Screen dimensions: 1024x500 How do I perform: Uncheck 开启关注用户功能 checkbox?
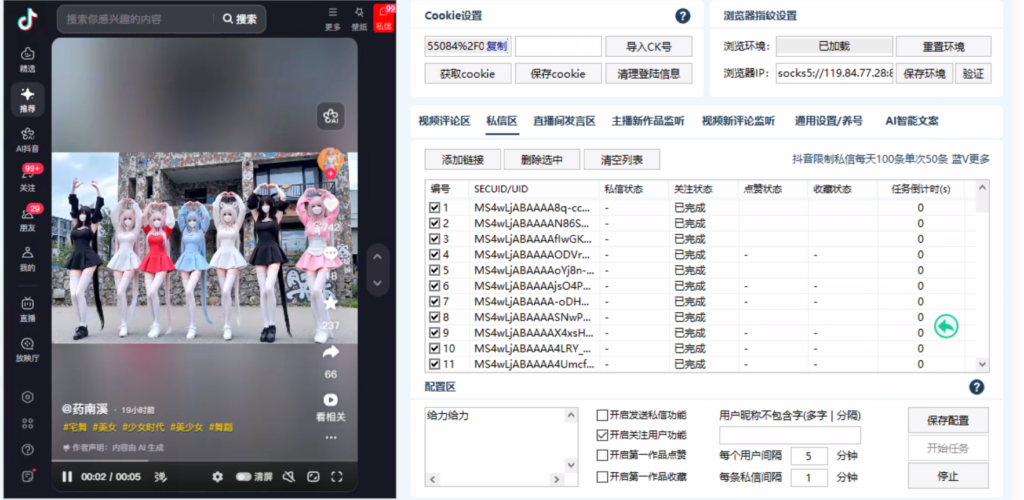click(x=602, y=435)
